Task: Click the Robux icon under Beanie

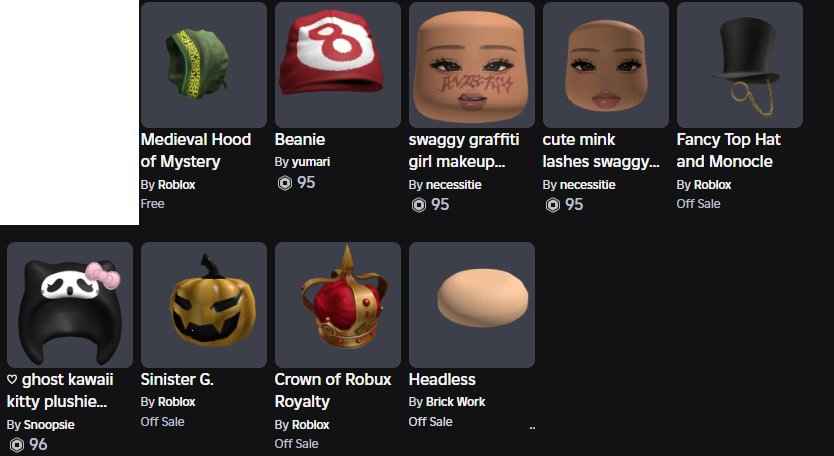Action: pyautogui.click(x=285, y=183)
